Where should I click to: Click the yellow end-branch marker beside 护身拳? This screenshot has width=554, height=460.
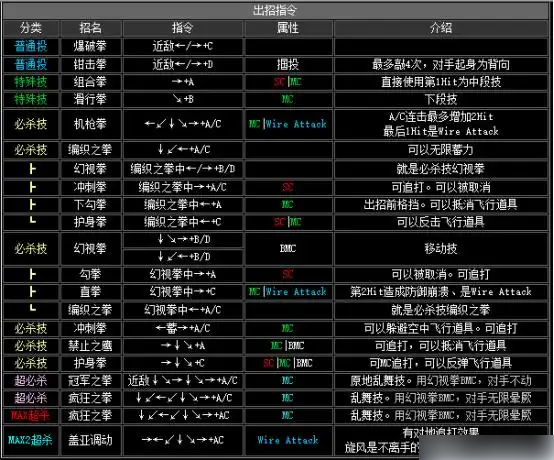tap(32, 220)
